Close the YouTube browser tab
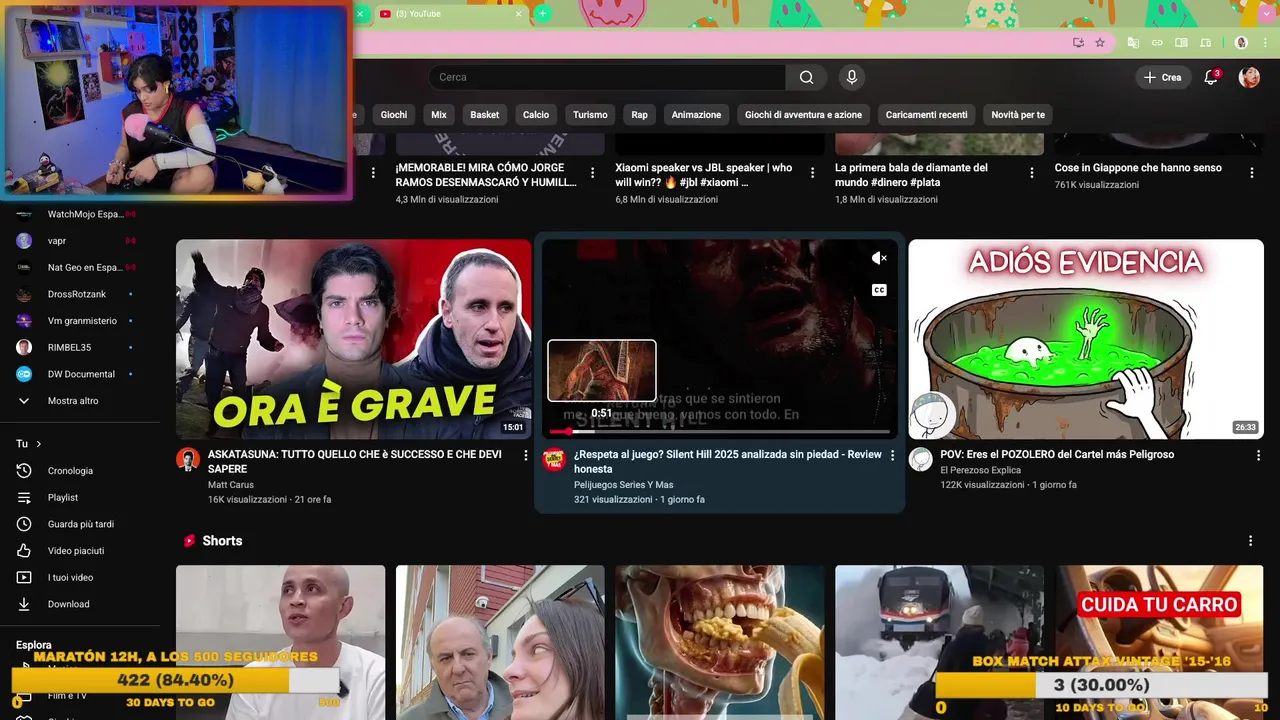The width and height of the screenshot is (1280, 720). 518,14
